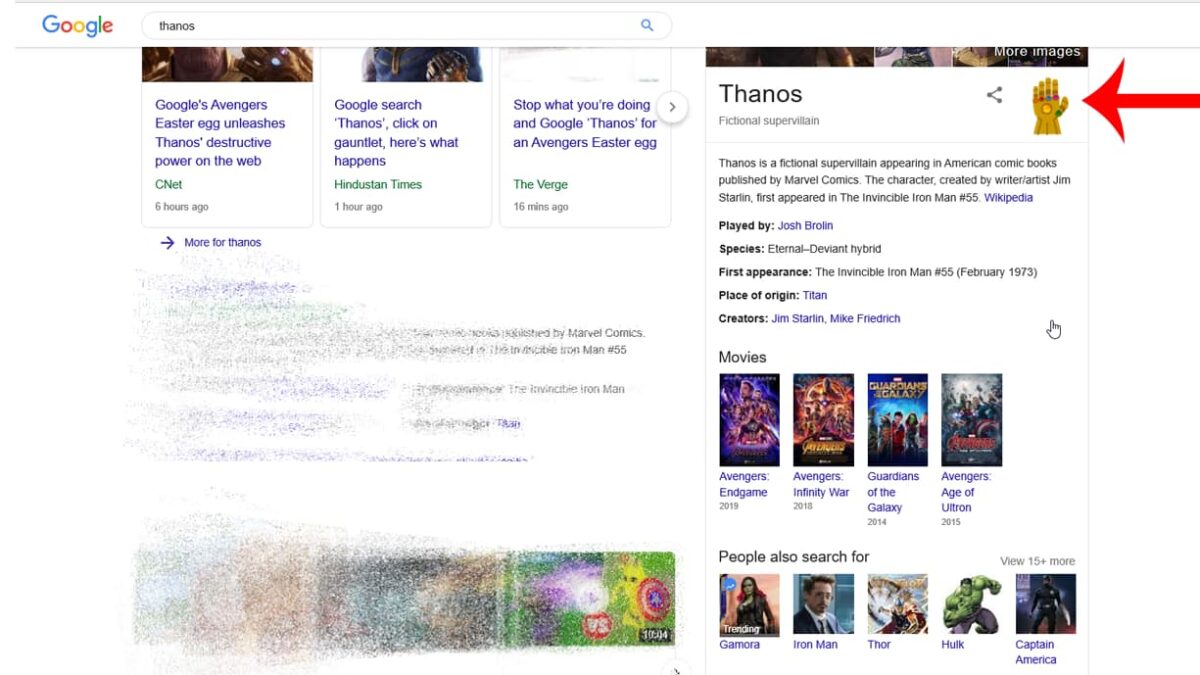Expand news carousel with the right chevron
The height and width of the screenshot is (675, 1200).
(x=673, y=106)
